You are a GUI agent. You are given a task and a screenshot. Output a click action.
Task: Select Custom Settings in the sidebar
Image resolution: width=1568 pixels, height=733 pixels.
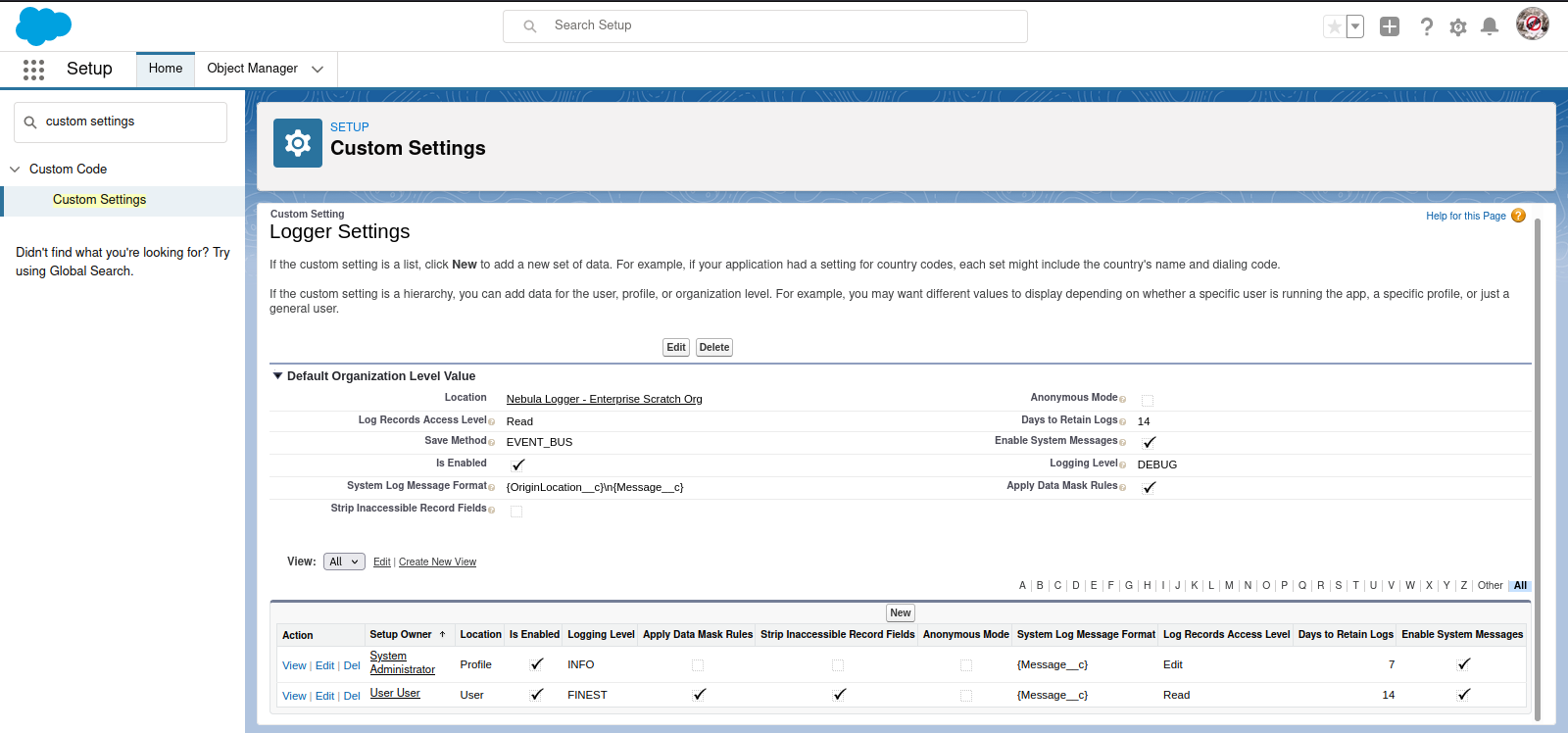tap(99, 200)
